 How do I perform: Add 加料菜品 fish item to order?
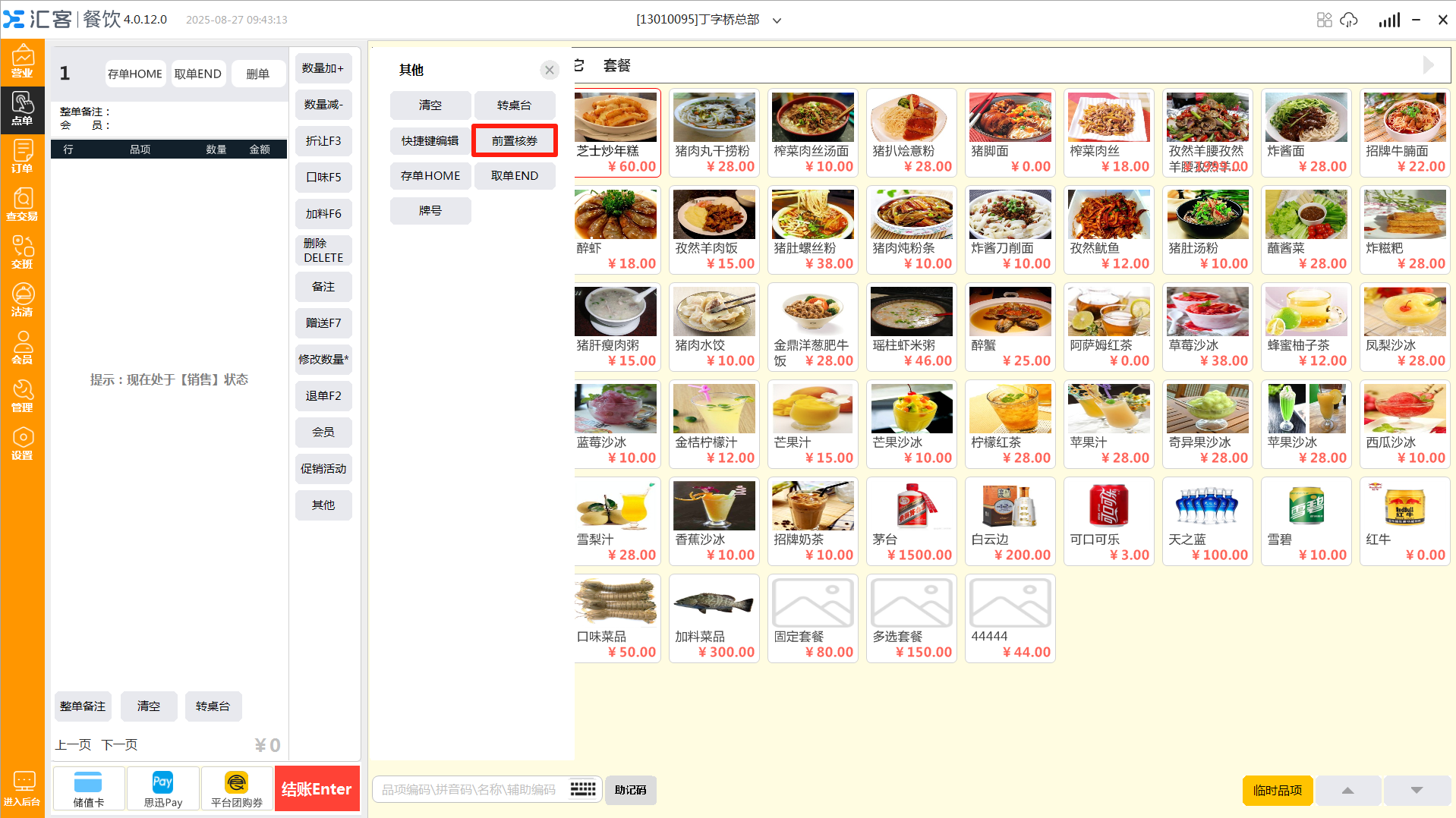point(714,618)
